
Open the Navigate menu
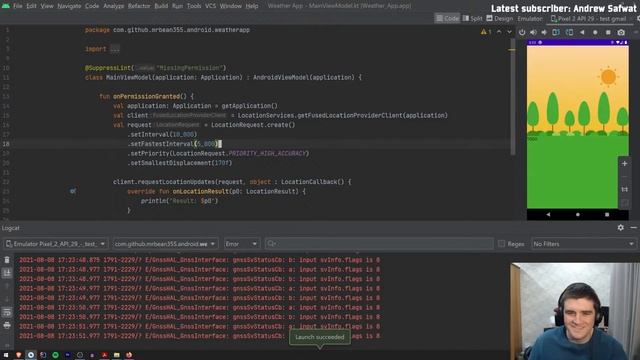click(69, 6)
